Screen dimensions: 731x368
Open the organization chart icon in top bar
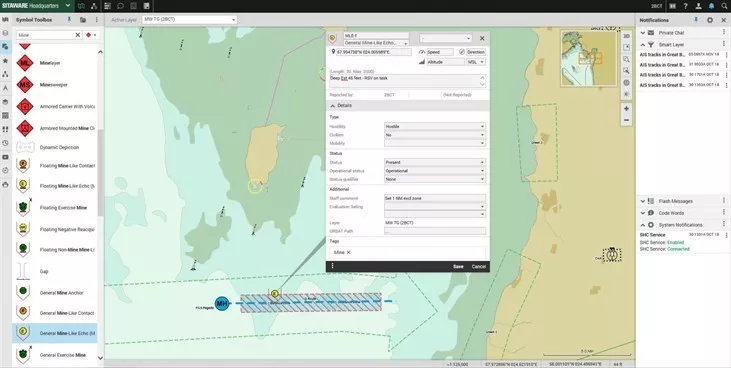94,6
